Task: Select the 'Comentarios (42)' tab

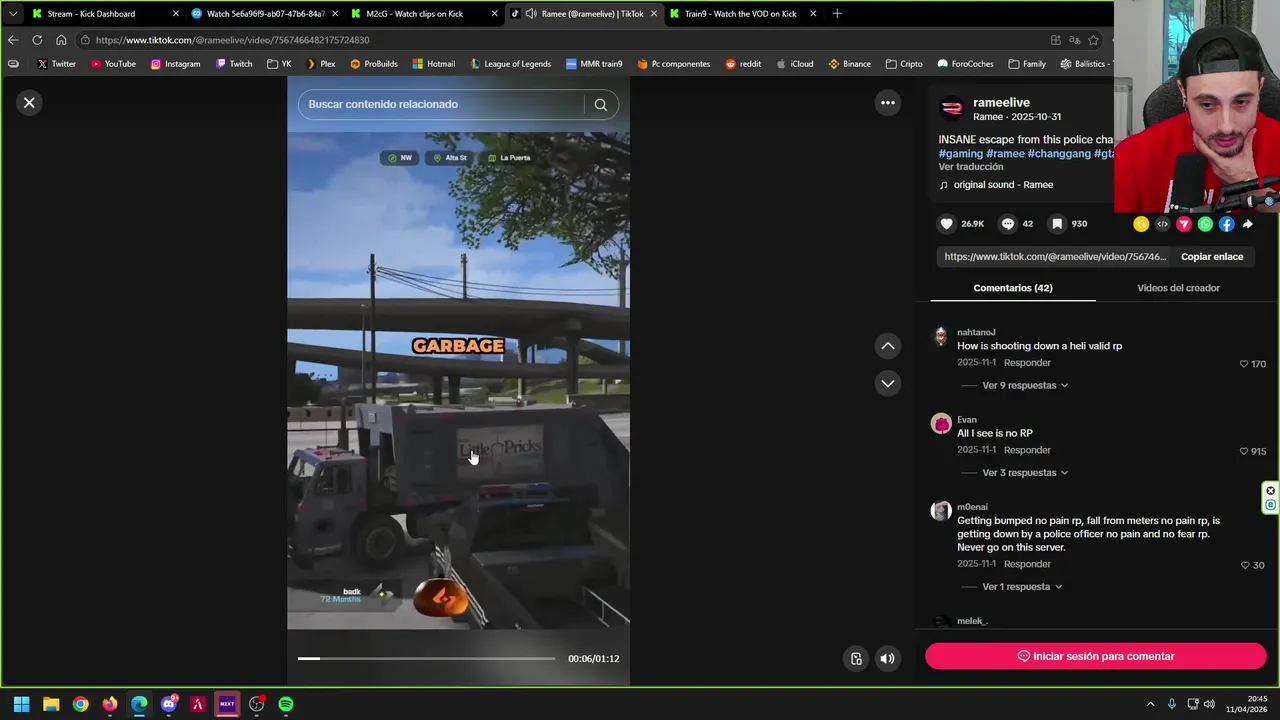Action: [x=1012, y=288]
